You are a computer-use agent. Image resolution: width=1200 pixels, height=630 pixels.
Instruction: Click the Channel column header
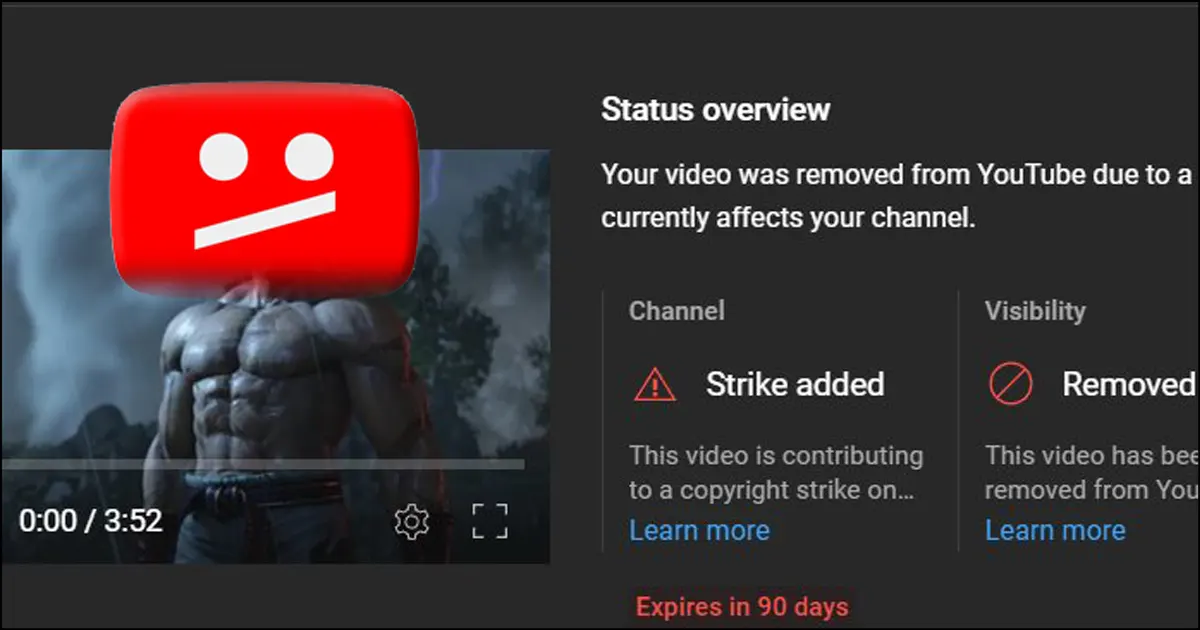[x=677, y=311]
